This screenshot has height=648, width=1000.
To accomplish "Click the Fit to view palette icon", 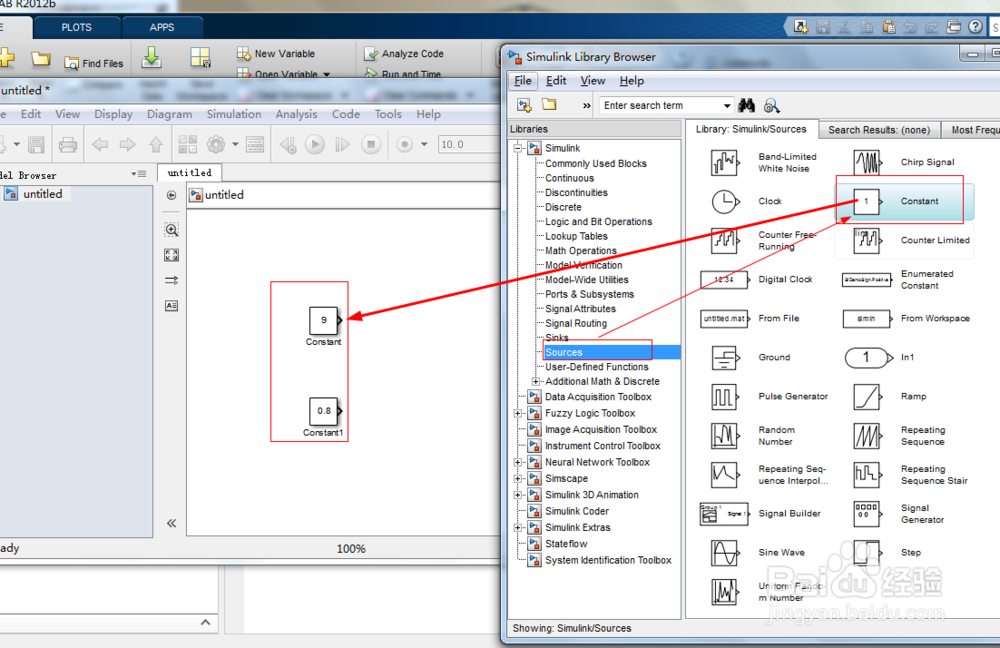I will (172, 255).
